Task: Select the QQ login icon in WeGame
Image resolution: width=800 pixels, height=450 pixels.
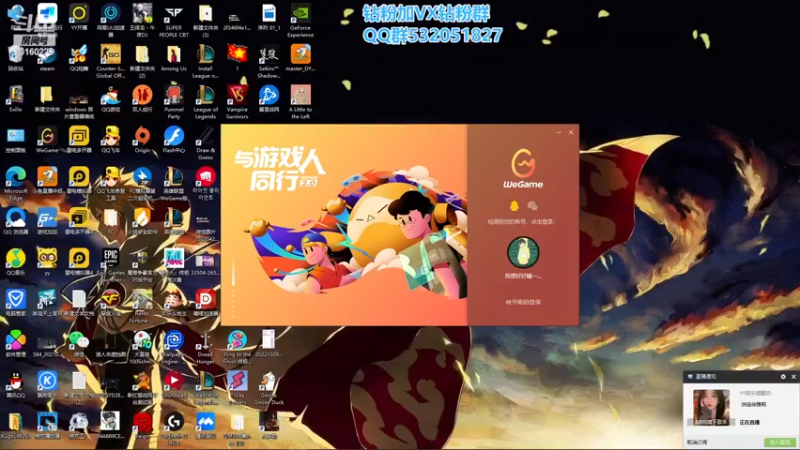Action: click(514, 206)
